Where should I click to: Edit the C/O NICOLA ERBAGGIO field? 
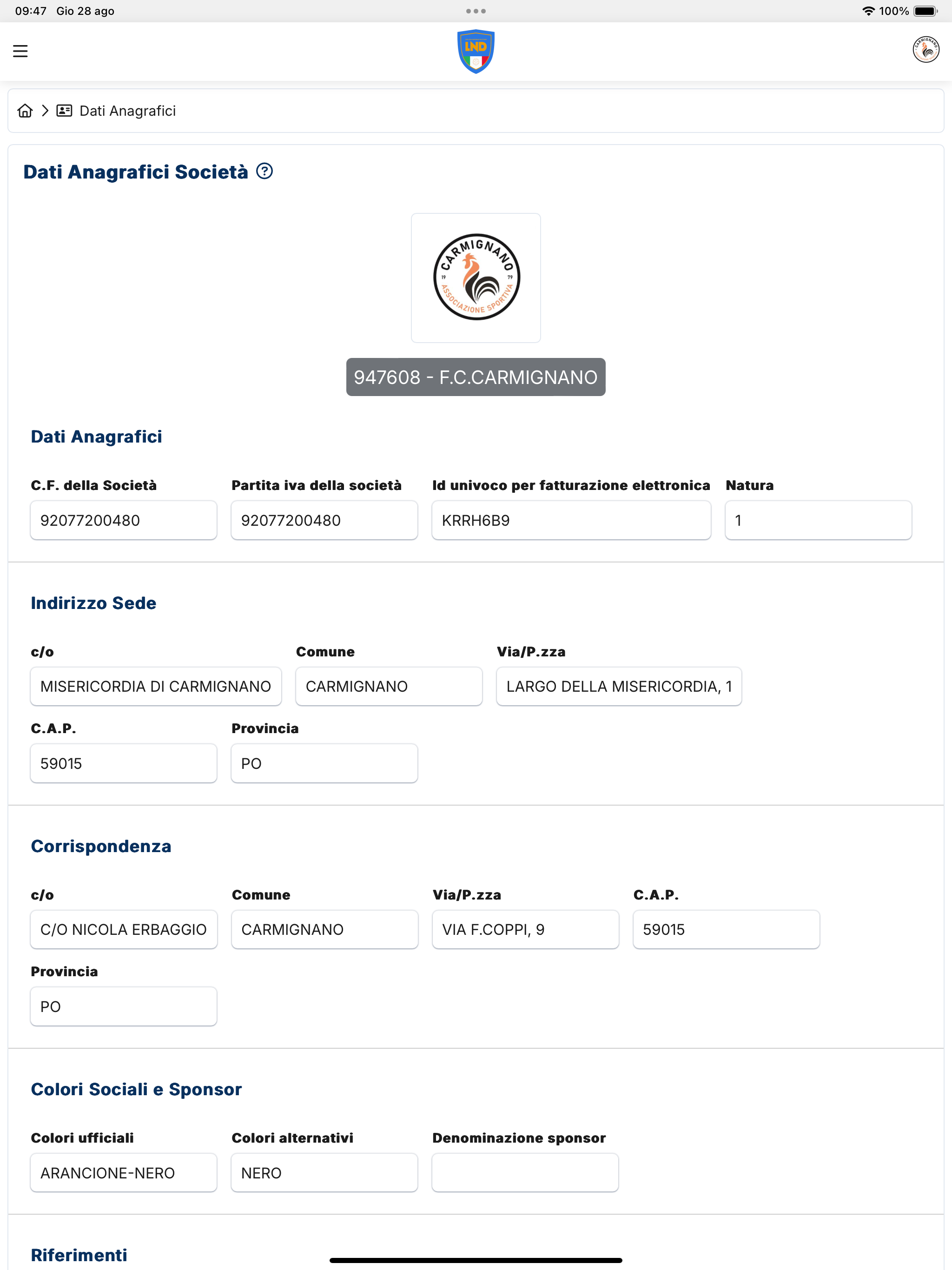coord(124,930)
